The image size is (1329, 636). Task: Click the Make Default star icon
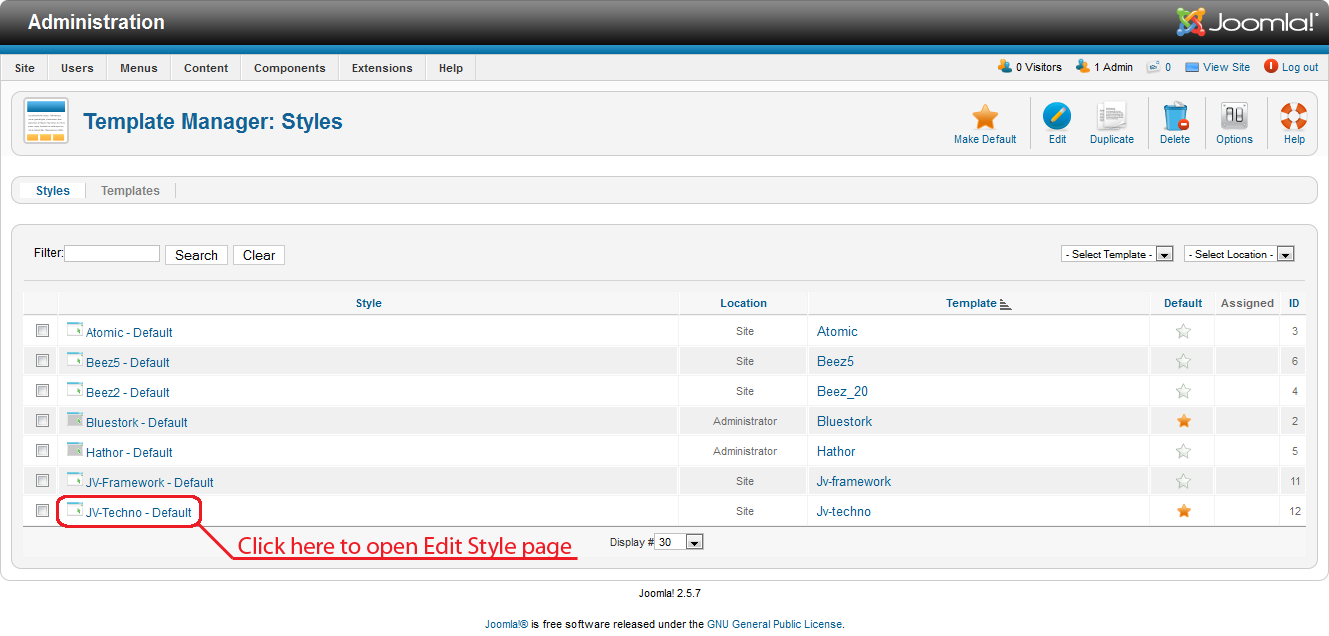(x=985, y=116)
